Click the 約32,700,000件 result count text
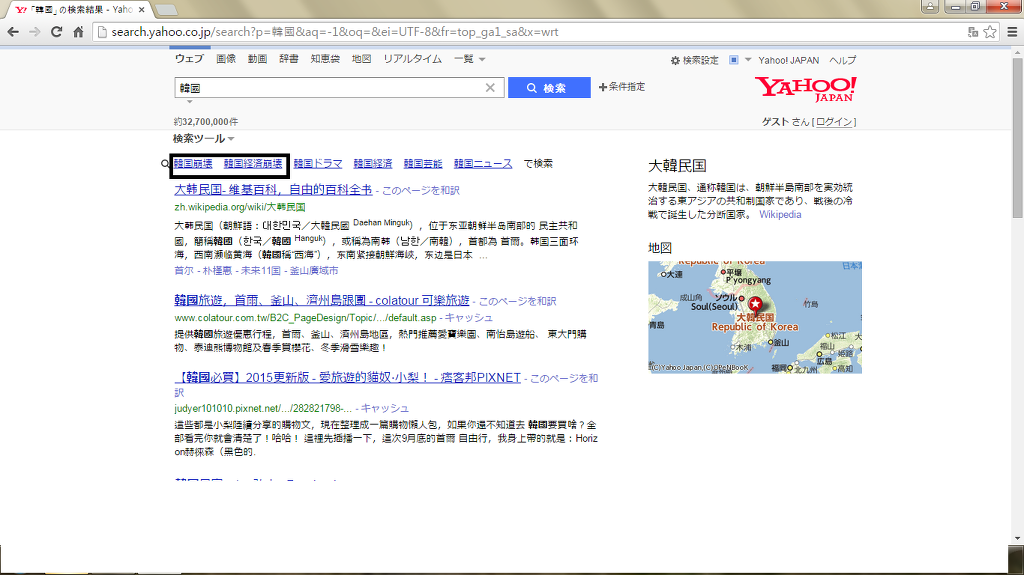The height and width of the screenshot is (575, 1024). (x=206, y=122)
